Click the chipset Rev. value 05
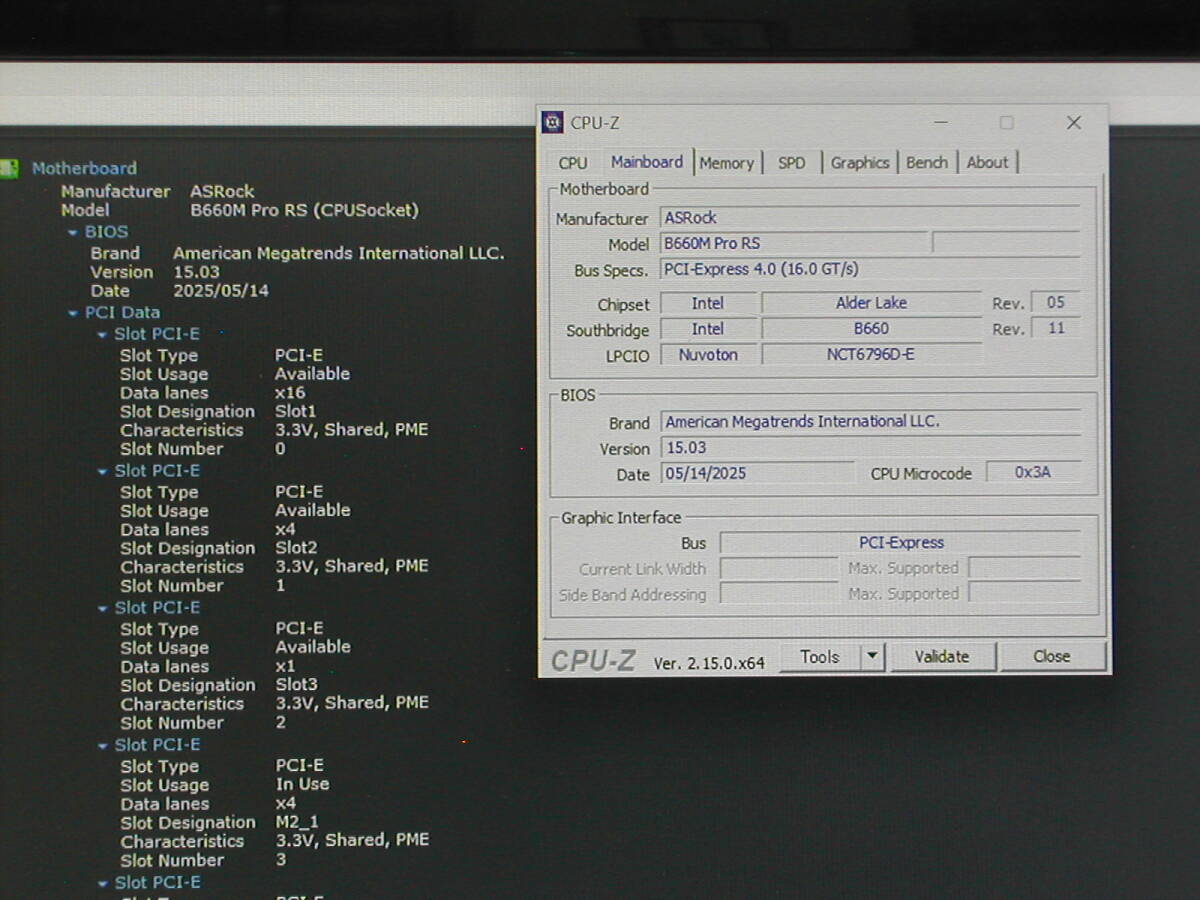 pos(1056,303)
